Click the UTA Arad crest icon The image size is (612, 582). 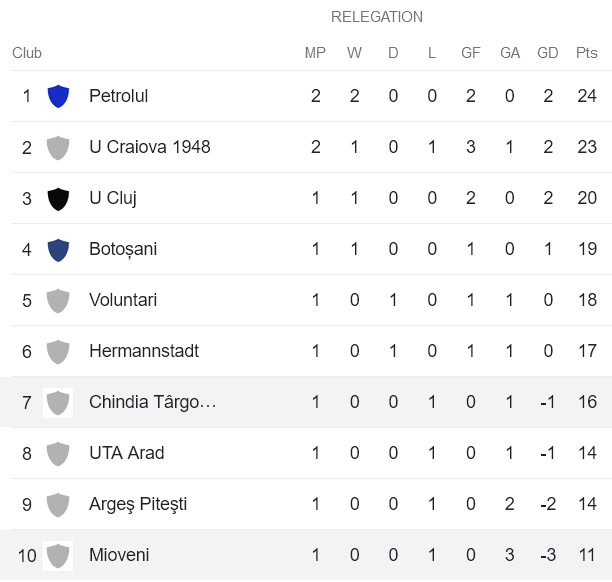pyautogui.click(x=58, y=453)
